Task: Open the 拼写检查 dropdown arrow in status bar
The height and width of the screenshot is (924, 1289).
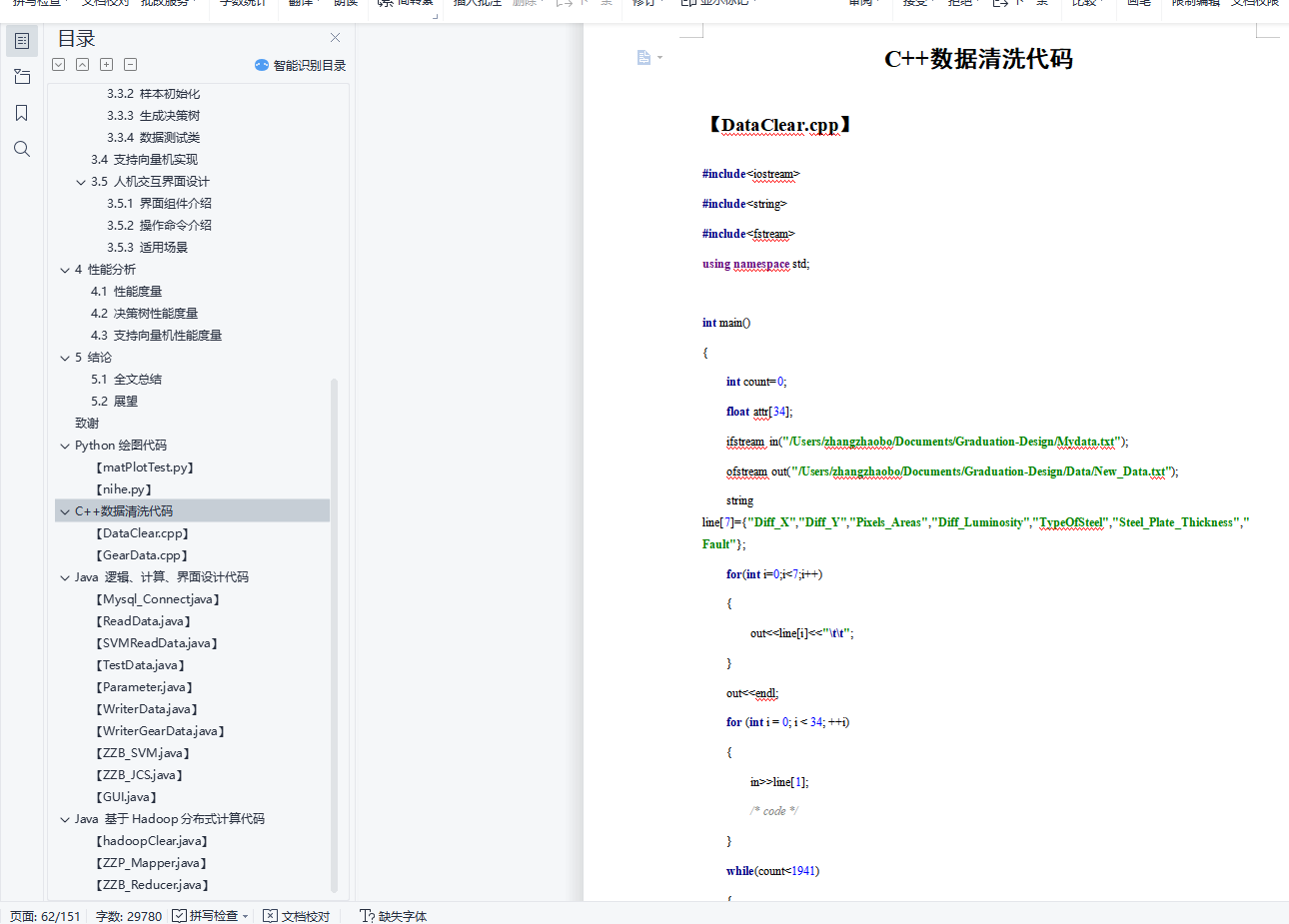Action: point(246,916)
